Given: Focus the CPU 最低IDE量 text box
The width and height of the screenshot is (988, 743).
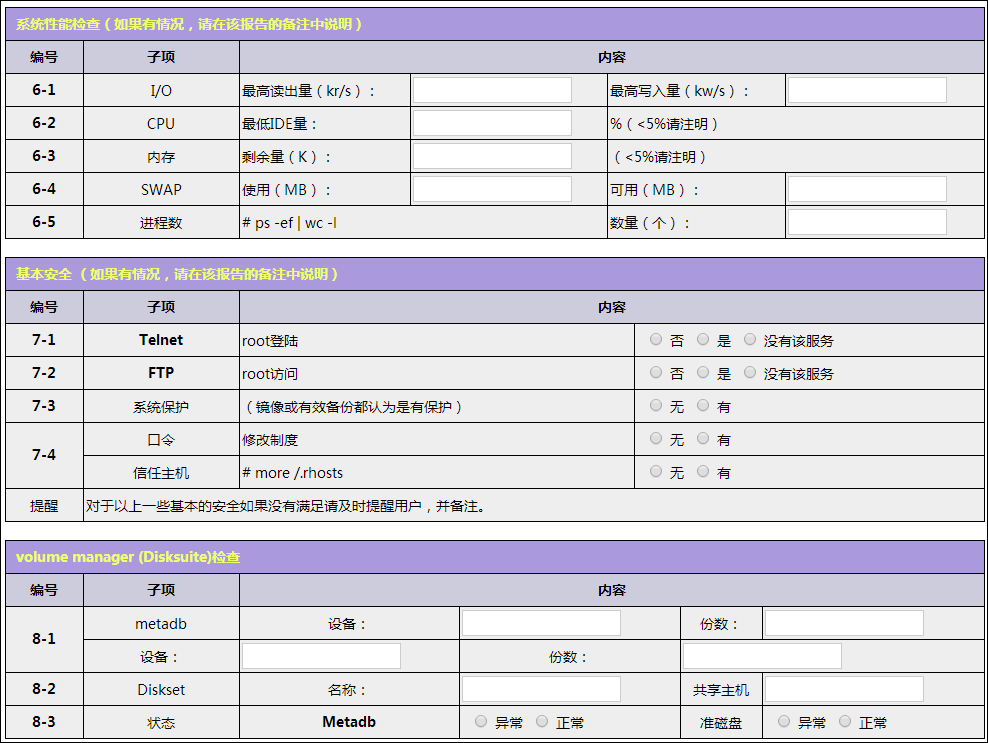Looking at the screenshot, I should click(x=492, y=123).
